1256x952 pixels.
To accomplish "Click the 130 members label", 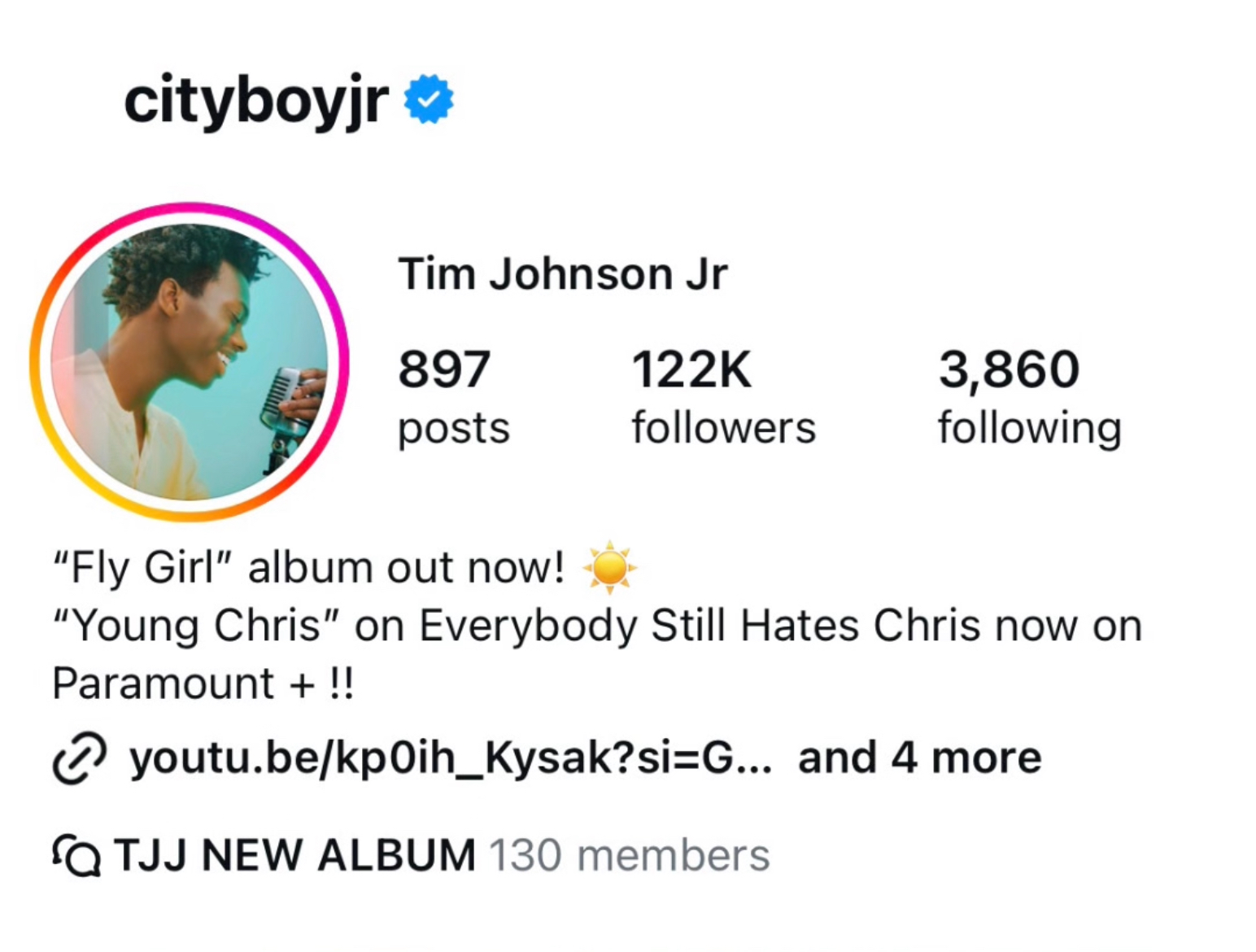I will pos(629,855).
